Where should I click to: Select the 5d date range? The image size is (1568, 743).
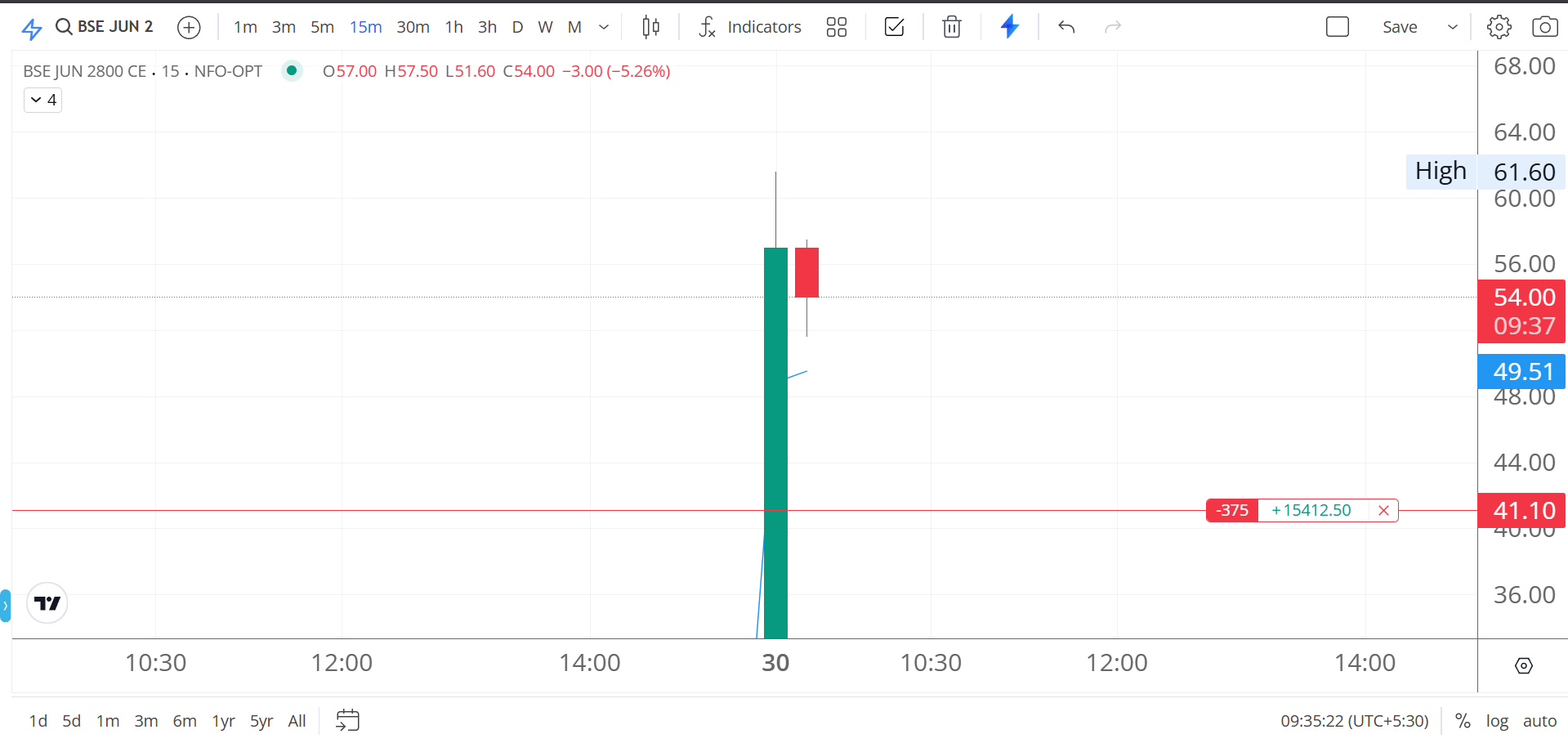coord(72,721)
